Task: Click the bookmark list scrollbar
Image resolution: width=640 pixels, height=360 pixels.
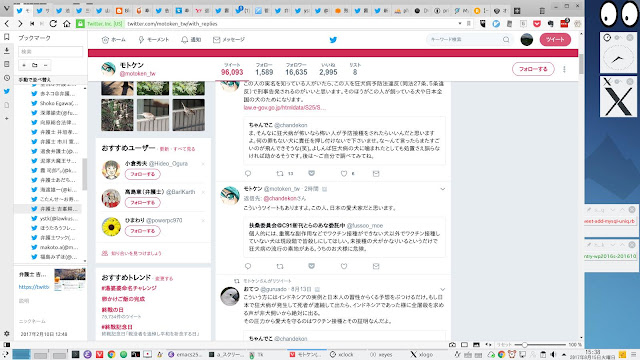Action: coord(84,173)
